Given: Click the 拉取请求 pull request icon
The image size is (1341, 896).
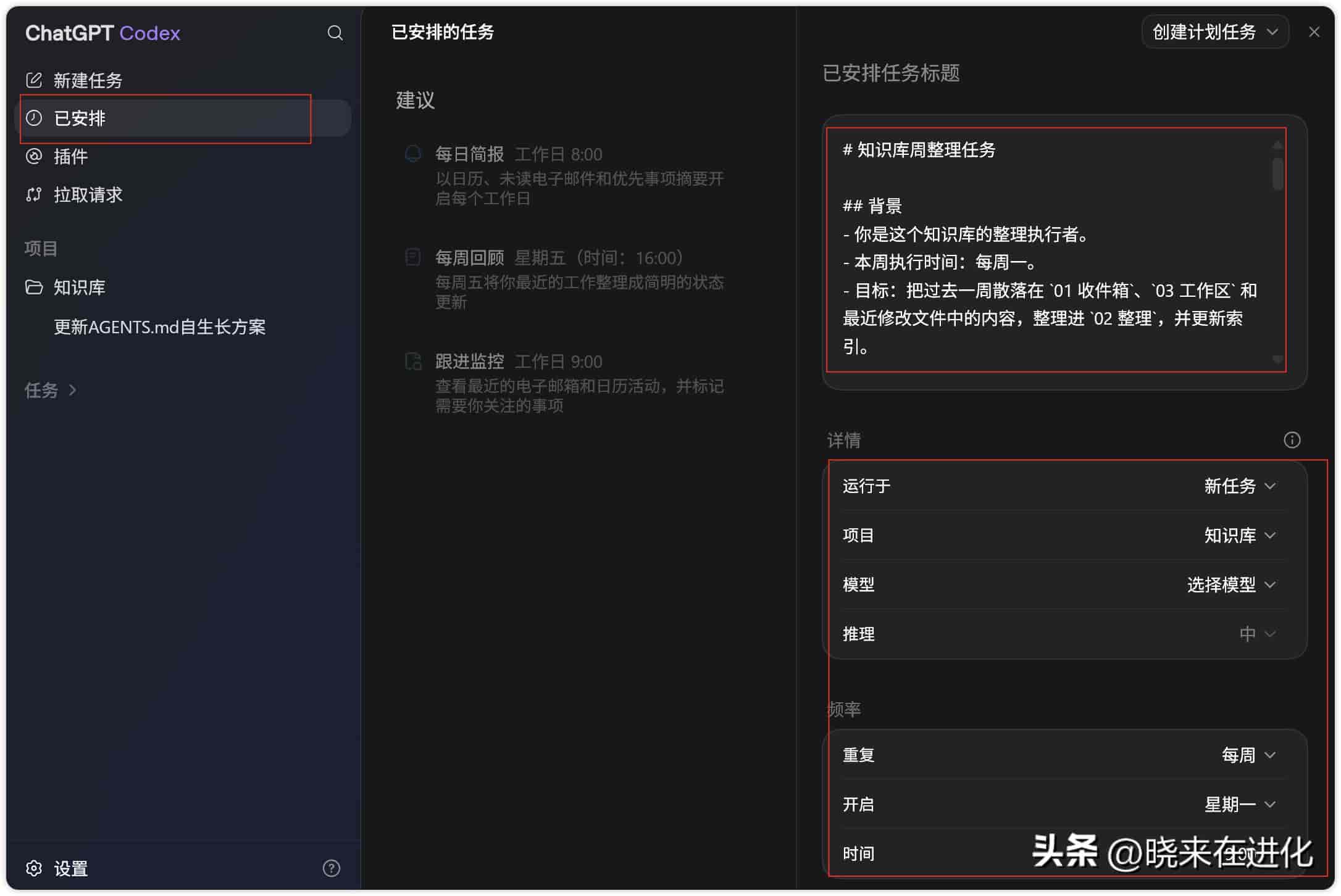Looking at the screenshot, I should (34, 194).
